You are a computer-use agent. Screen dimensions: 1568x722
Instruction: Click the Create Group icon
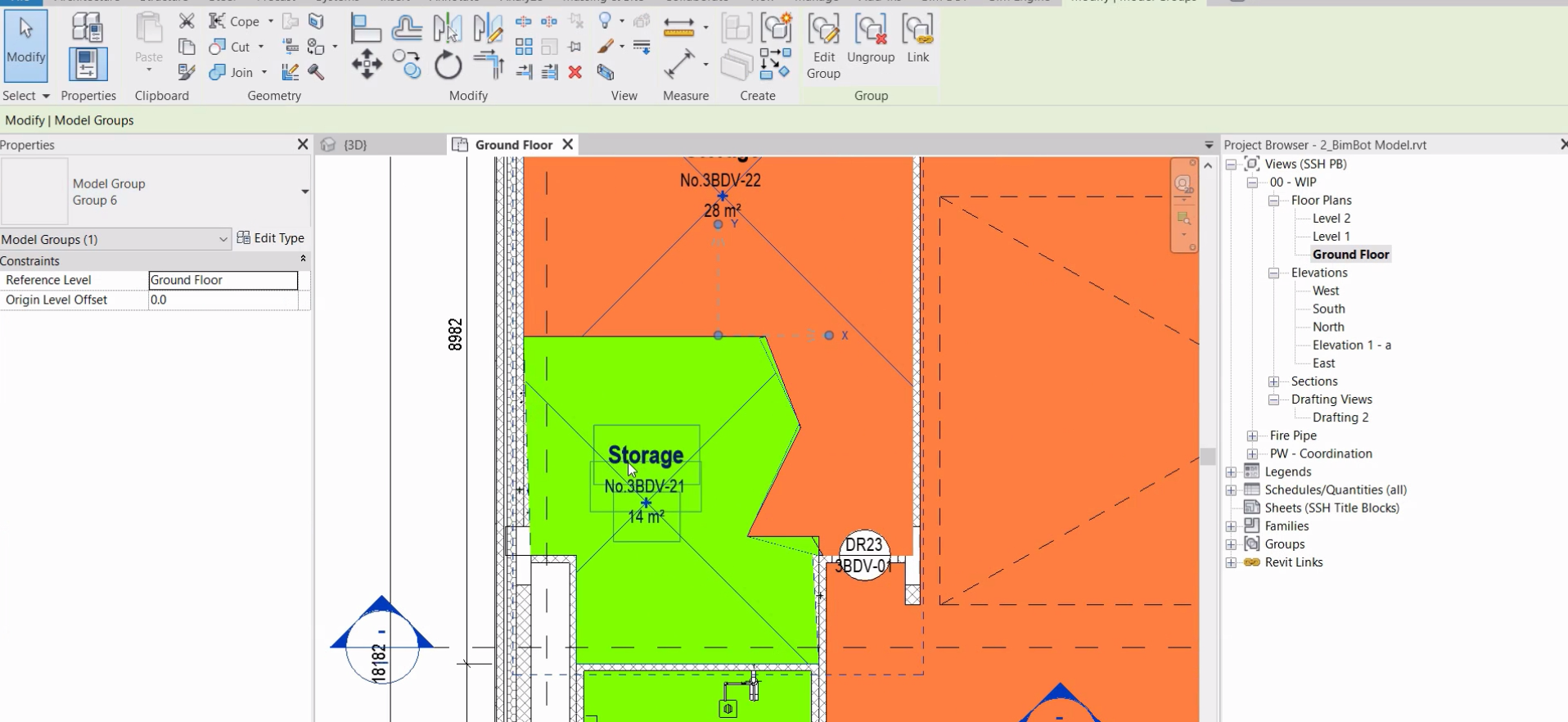pos(777,28)
